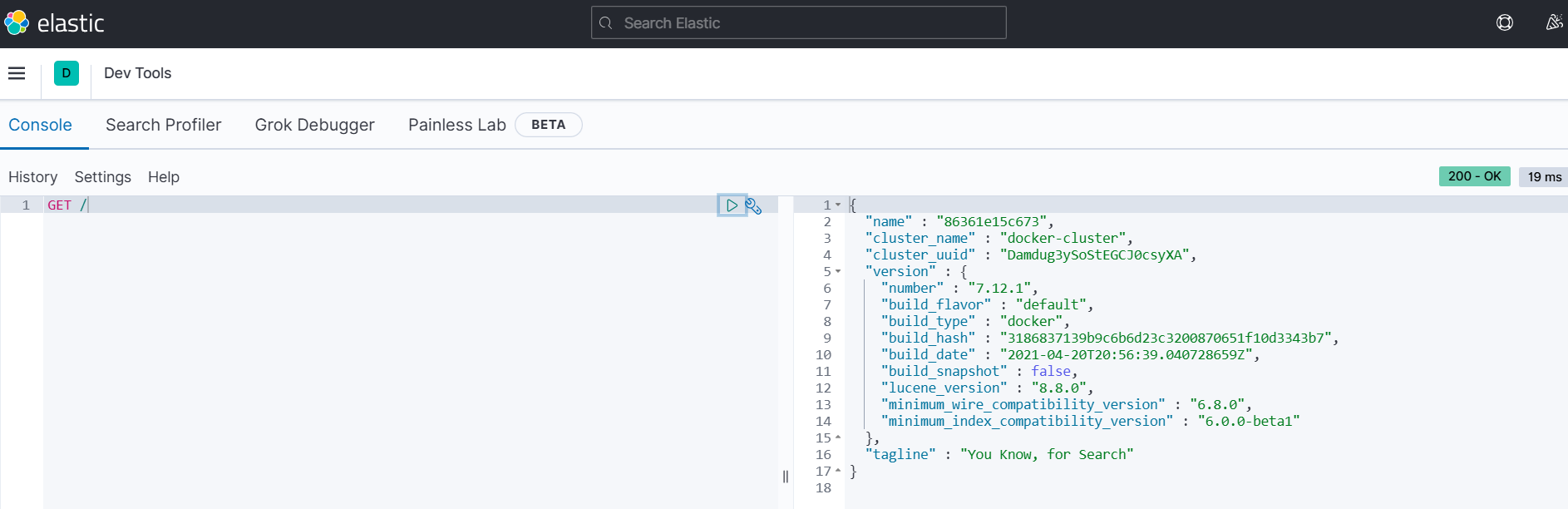Image resolution: width=1568 pixels, height=509 pixels.
Task: Open the D space avatar
Action: pyautogui.click(x=67, y=73)
